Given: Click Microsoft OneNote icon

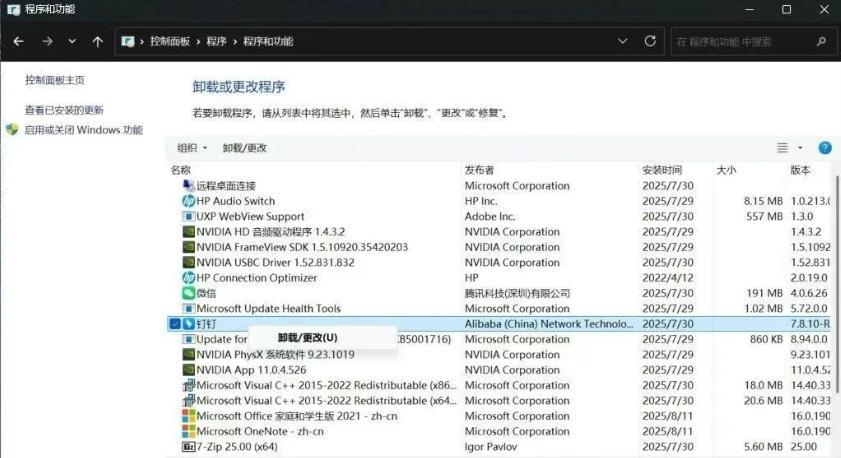Looking at the screenshot, I should coord(188,431).
